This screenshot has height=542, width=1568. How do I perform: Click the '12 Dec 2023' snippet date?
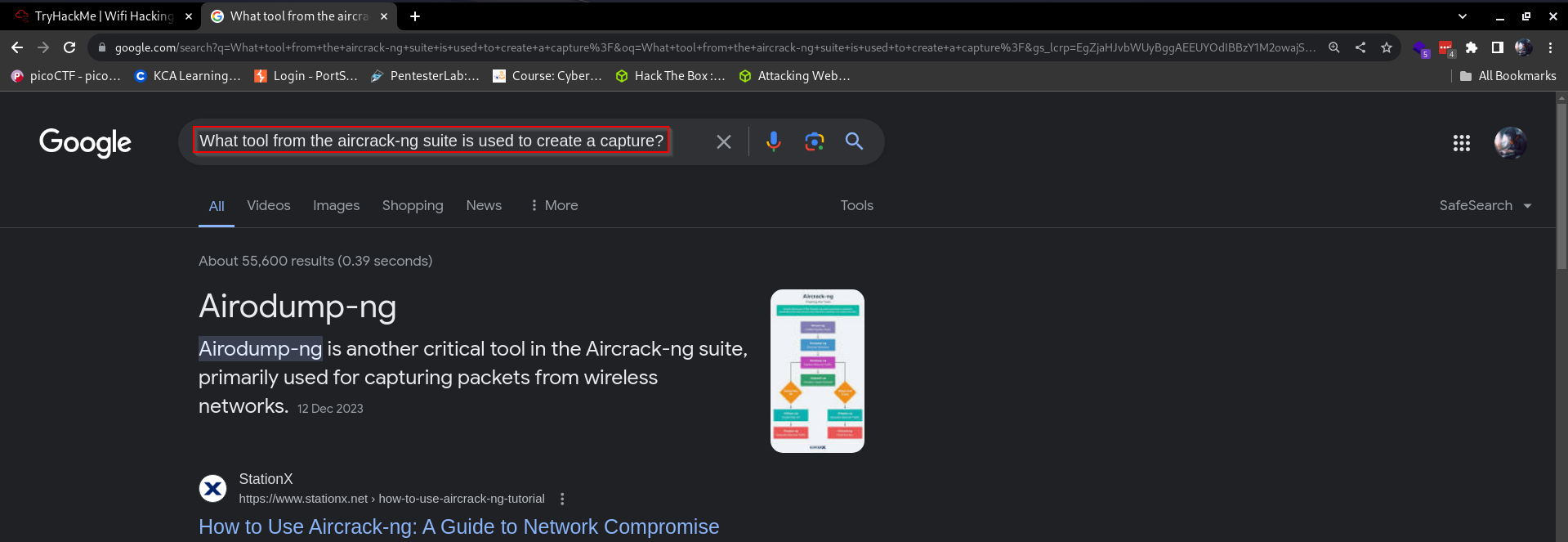[330, 409]
